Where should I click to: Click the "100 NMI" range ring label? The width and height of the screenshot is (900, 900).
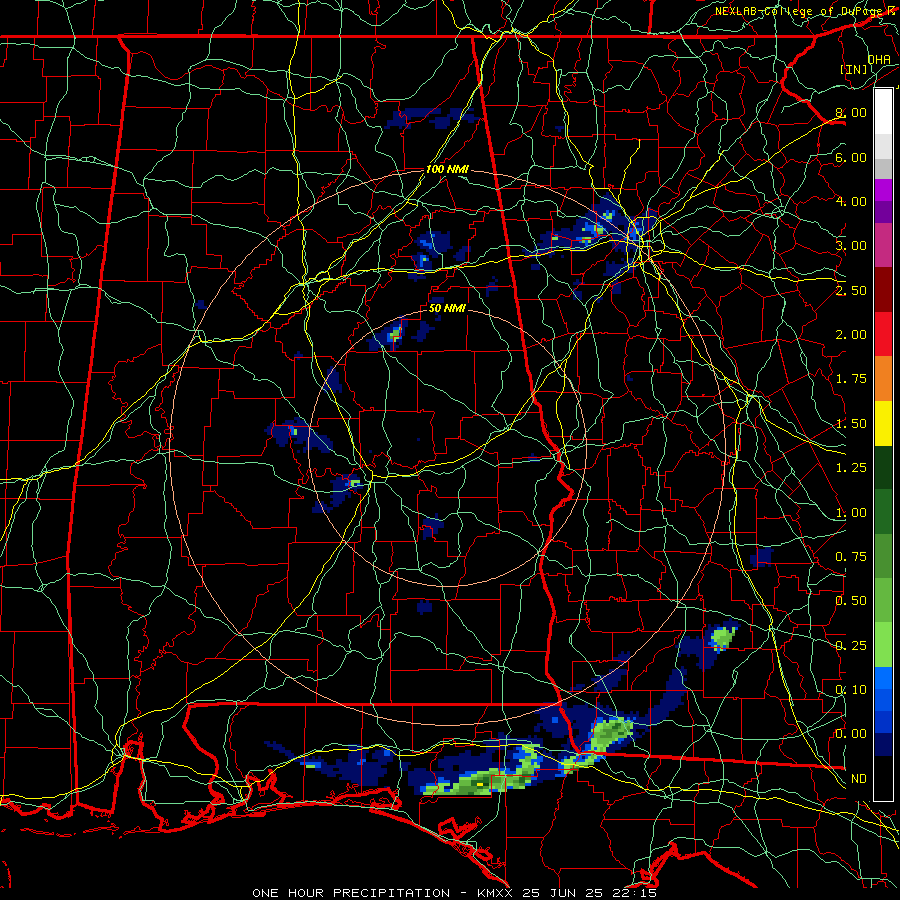[447, 169]
